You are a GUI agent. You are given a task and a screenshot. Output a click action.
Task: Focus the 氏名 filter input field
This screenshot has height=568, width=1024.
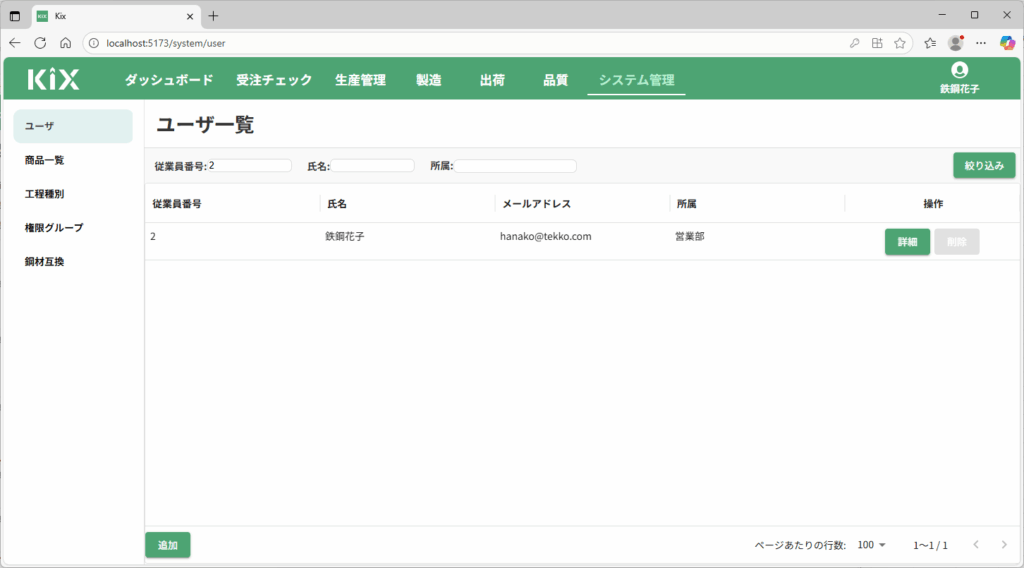(x=373, y=166)
